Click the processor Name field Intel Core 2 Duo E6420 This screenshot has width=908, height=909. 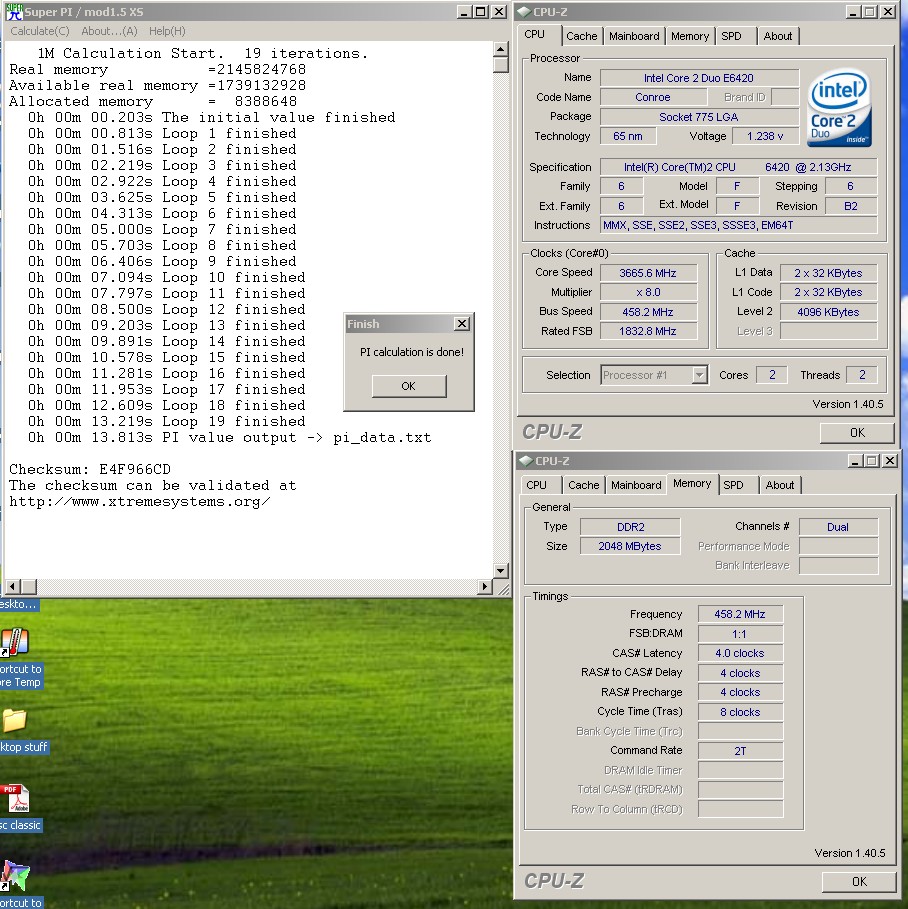[699, 78]
